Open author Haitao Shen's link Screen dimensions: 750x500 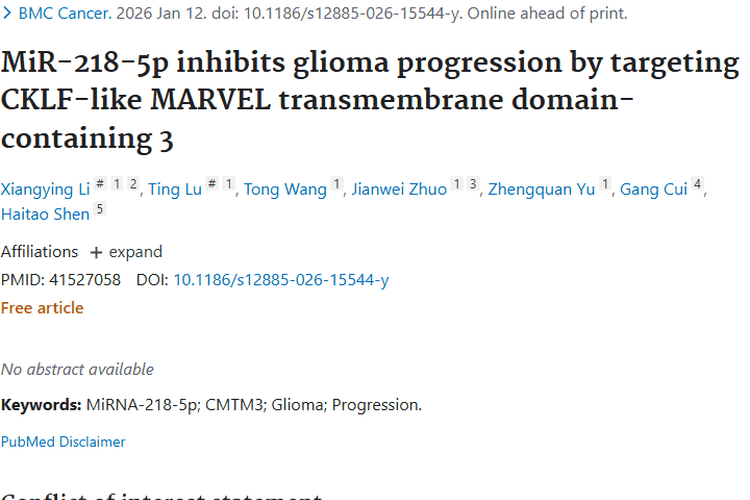(45, 214)
